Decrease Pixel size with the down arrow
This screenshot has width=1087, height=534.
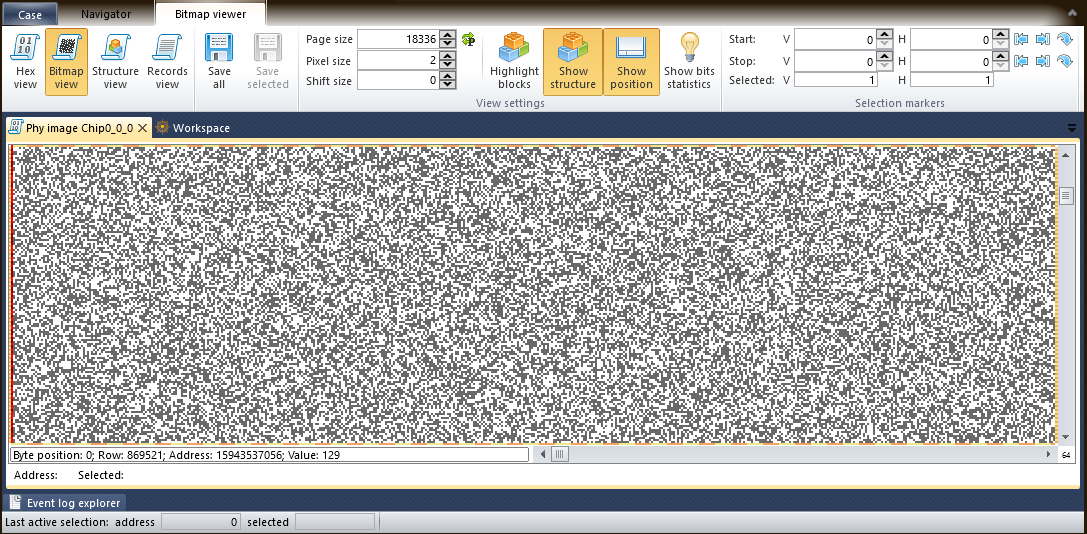click(x=449, y=64)
